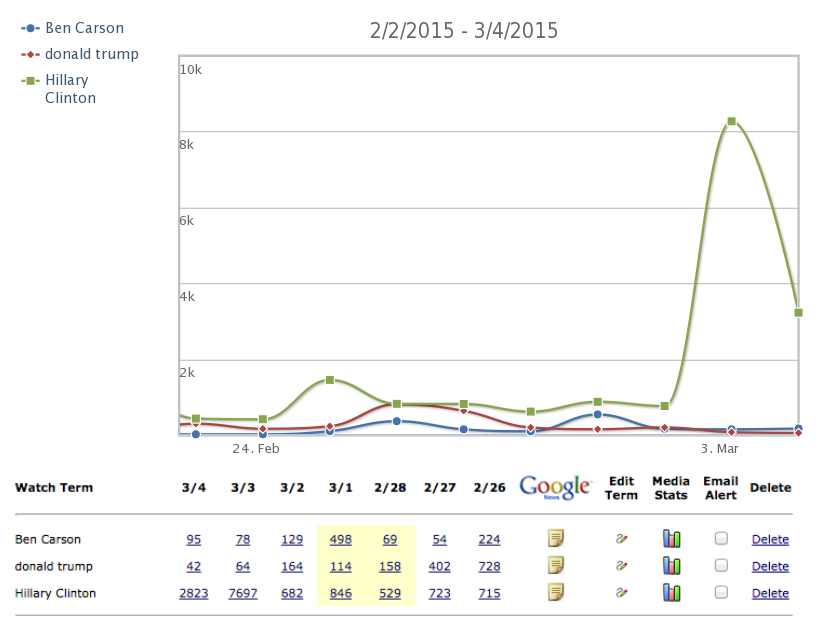Delete the Hillary Clinton watch term
The image size is (820, 629).
click(x=770, y=594)
